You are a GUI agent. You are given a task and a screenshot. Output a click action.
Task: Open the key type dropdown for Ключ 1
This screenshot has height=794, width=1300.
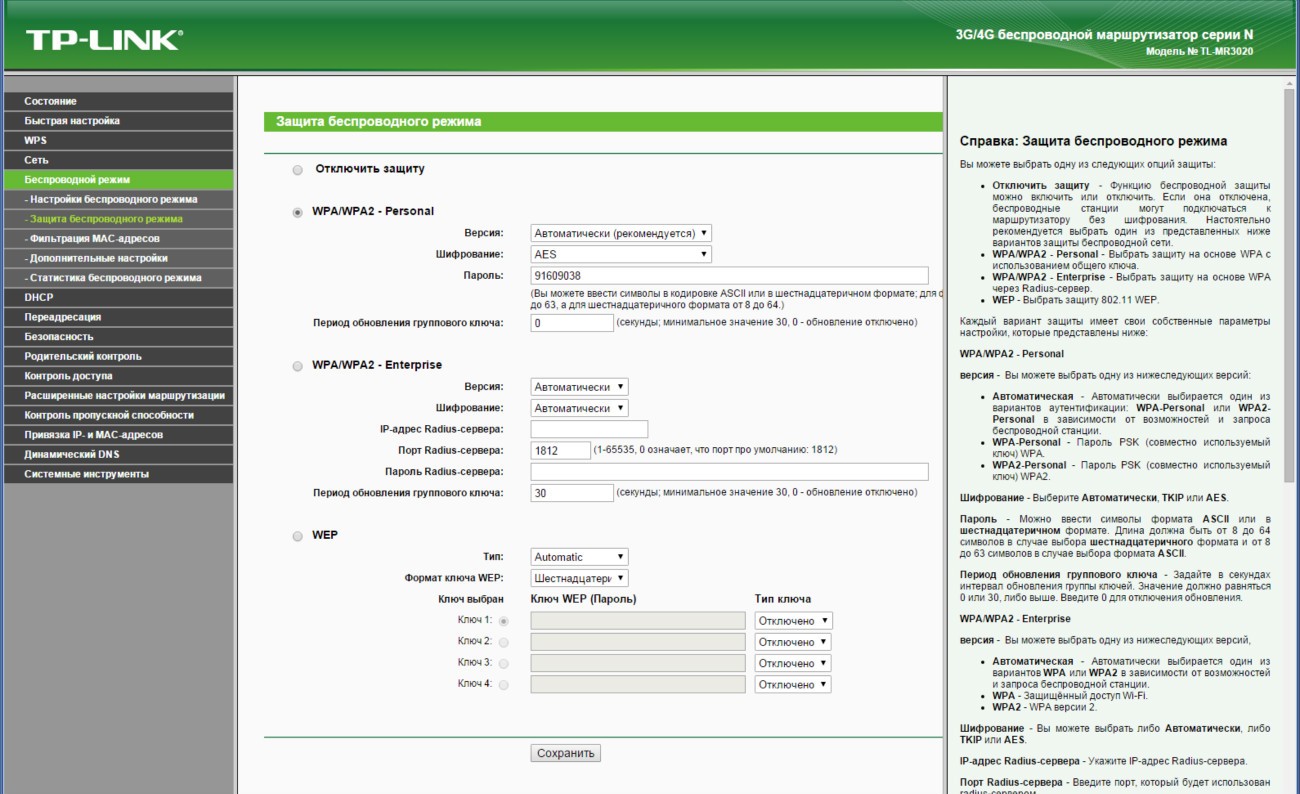click(793, 621)
